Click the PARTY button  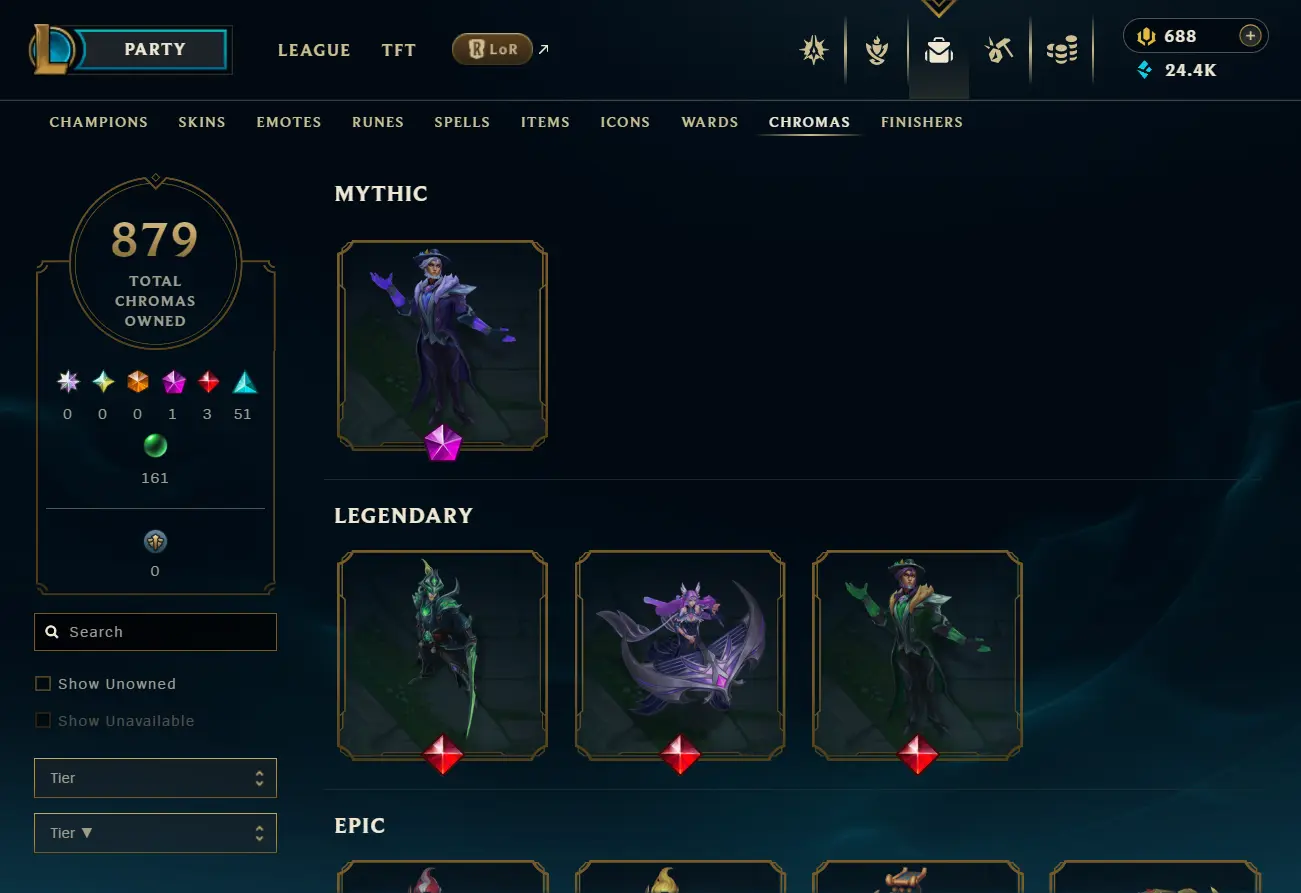coord(153,49)
